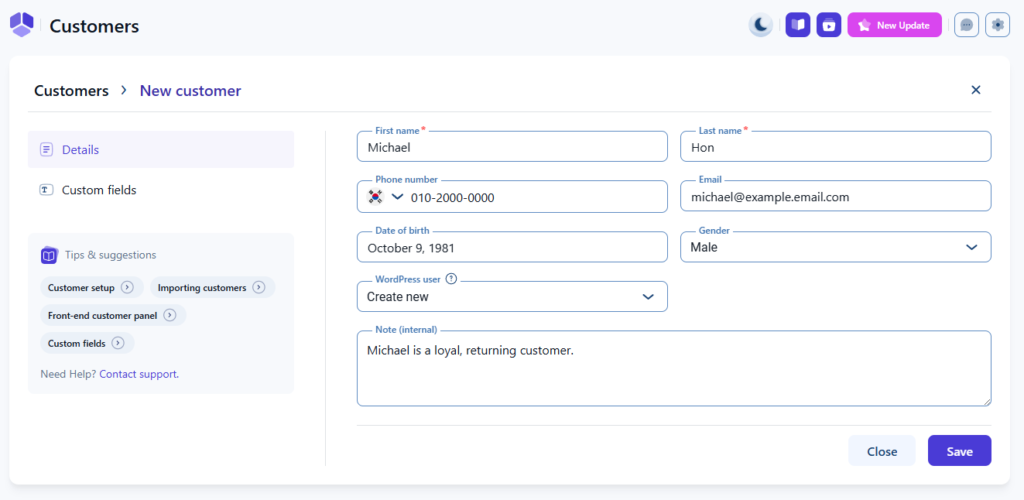
Task: Click the arrow icon on Customer setup tip
Action: (x=127, y=288)
